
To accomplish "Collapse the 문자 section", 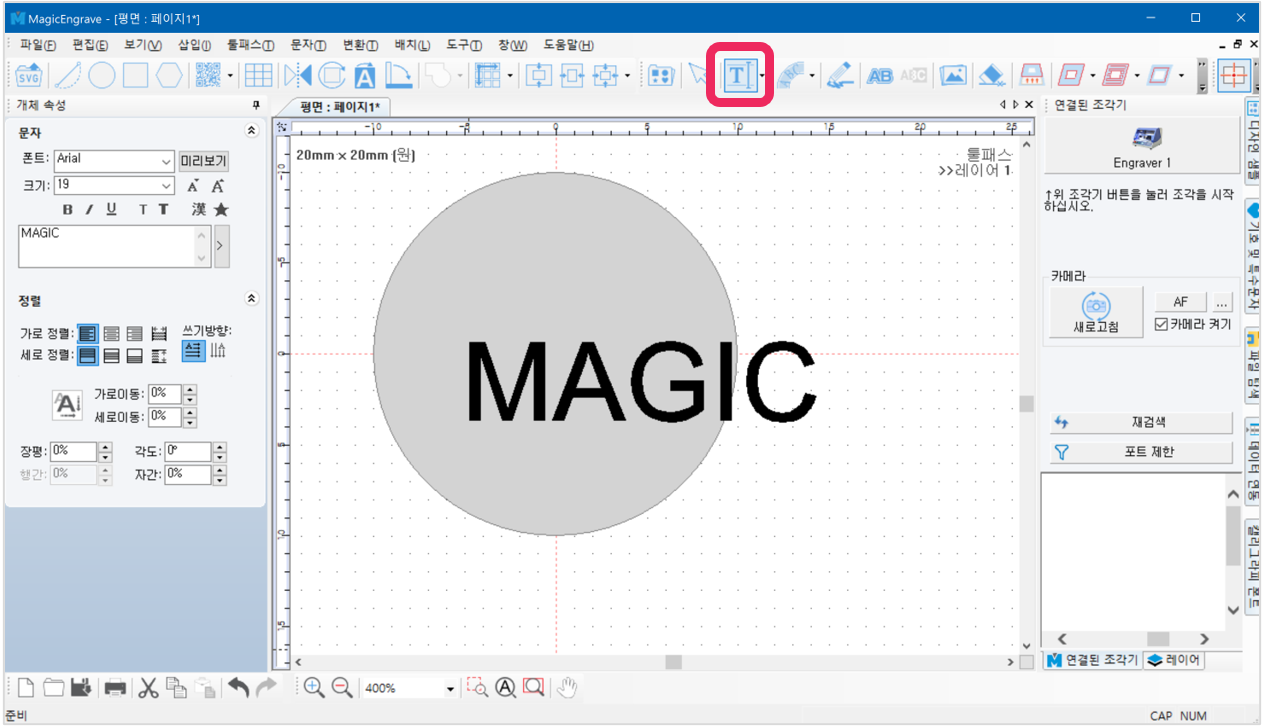I will click(251, 132).
